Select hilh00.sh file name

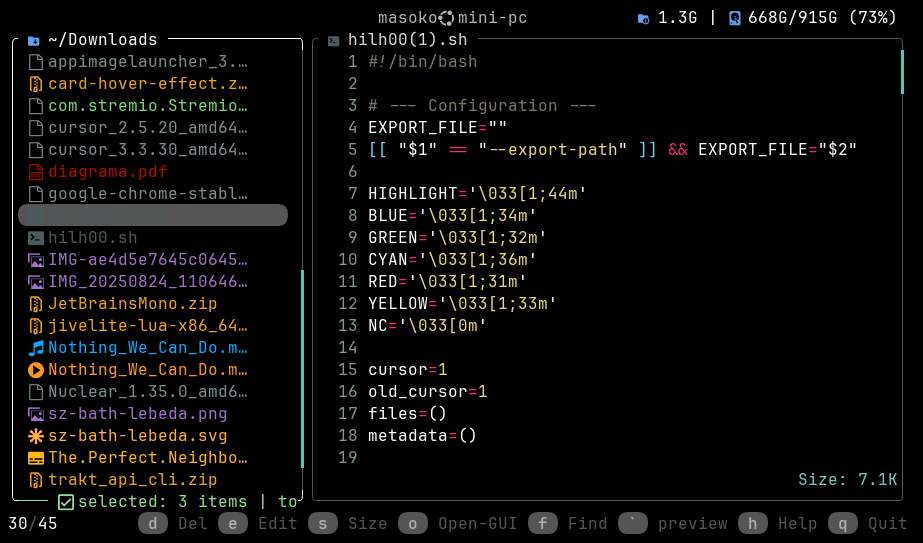93,238
